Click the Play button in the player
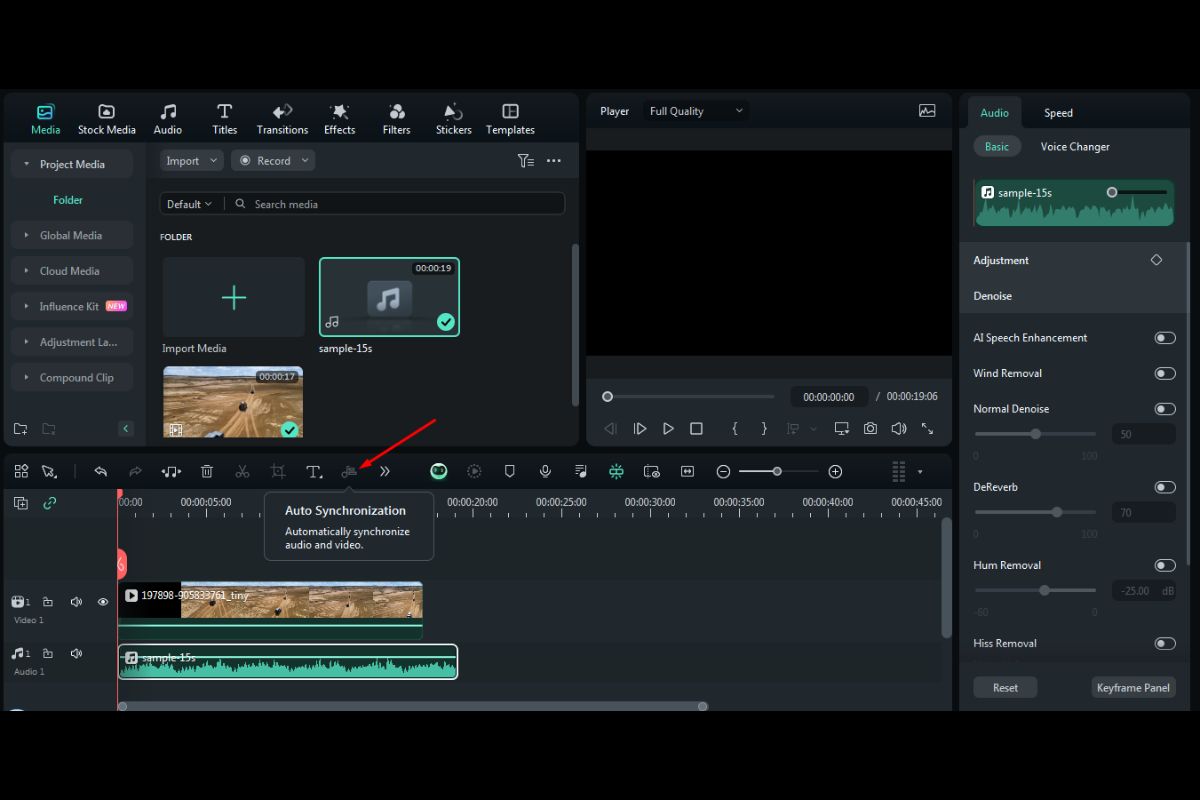1200x800 pixels. pyautogui.click(x=668, y=428)
